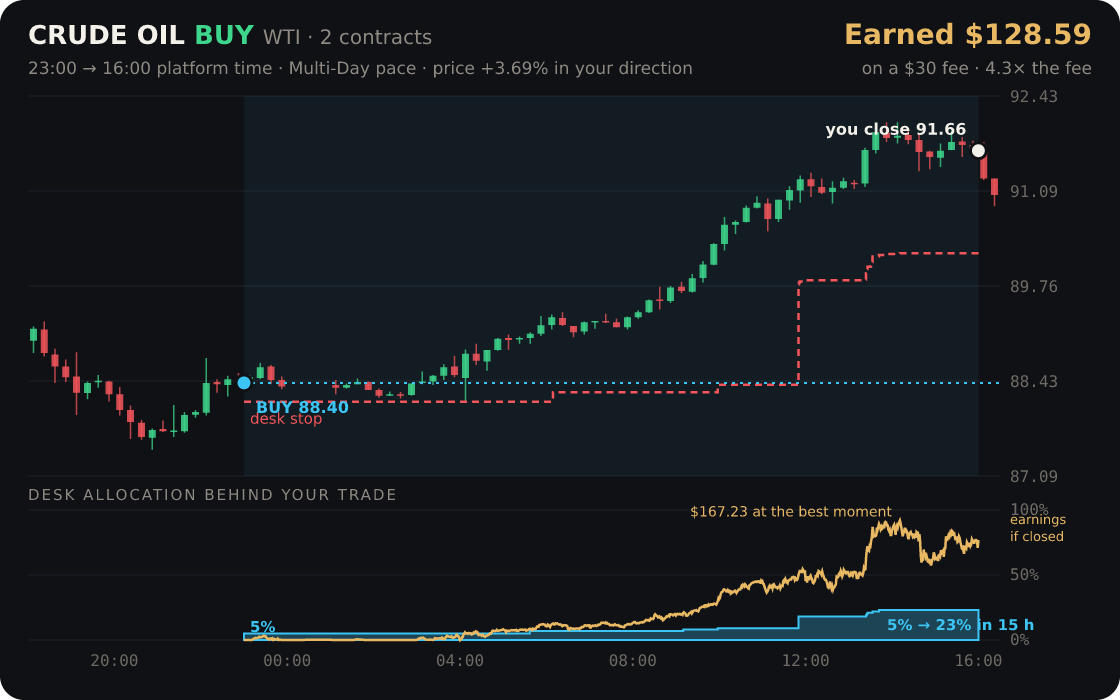The width and height of the screenshot is (1120, 700).
Task: Click the 92.43 price axis label
Action: pos(1034,96)
